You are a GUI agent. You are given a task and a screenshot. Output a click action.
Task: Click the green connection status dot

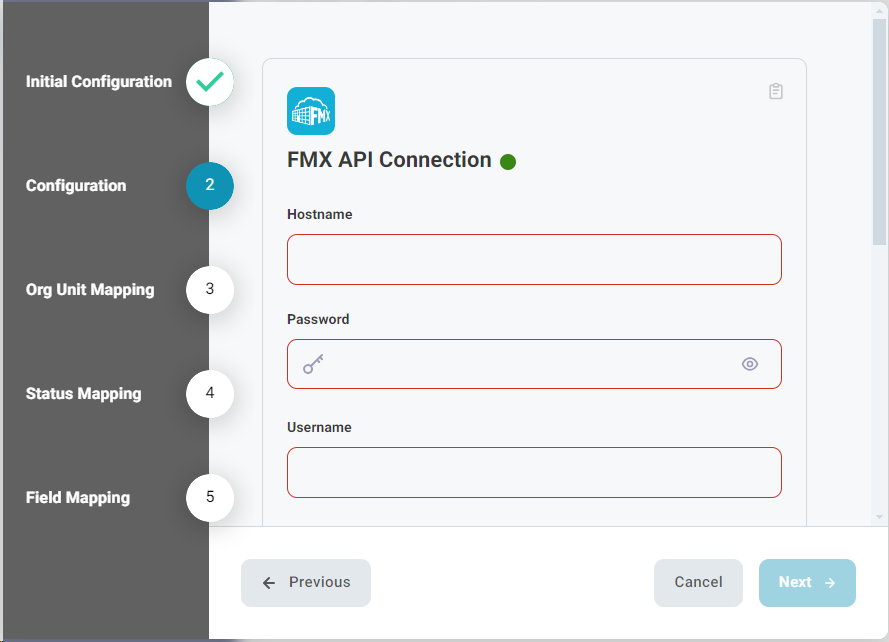508,162
